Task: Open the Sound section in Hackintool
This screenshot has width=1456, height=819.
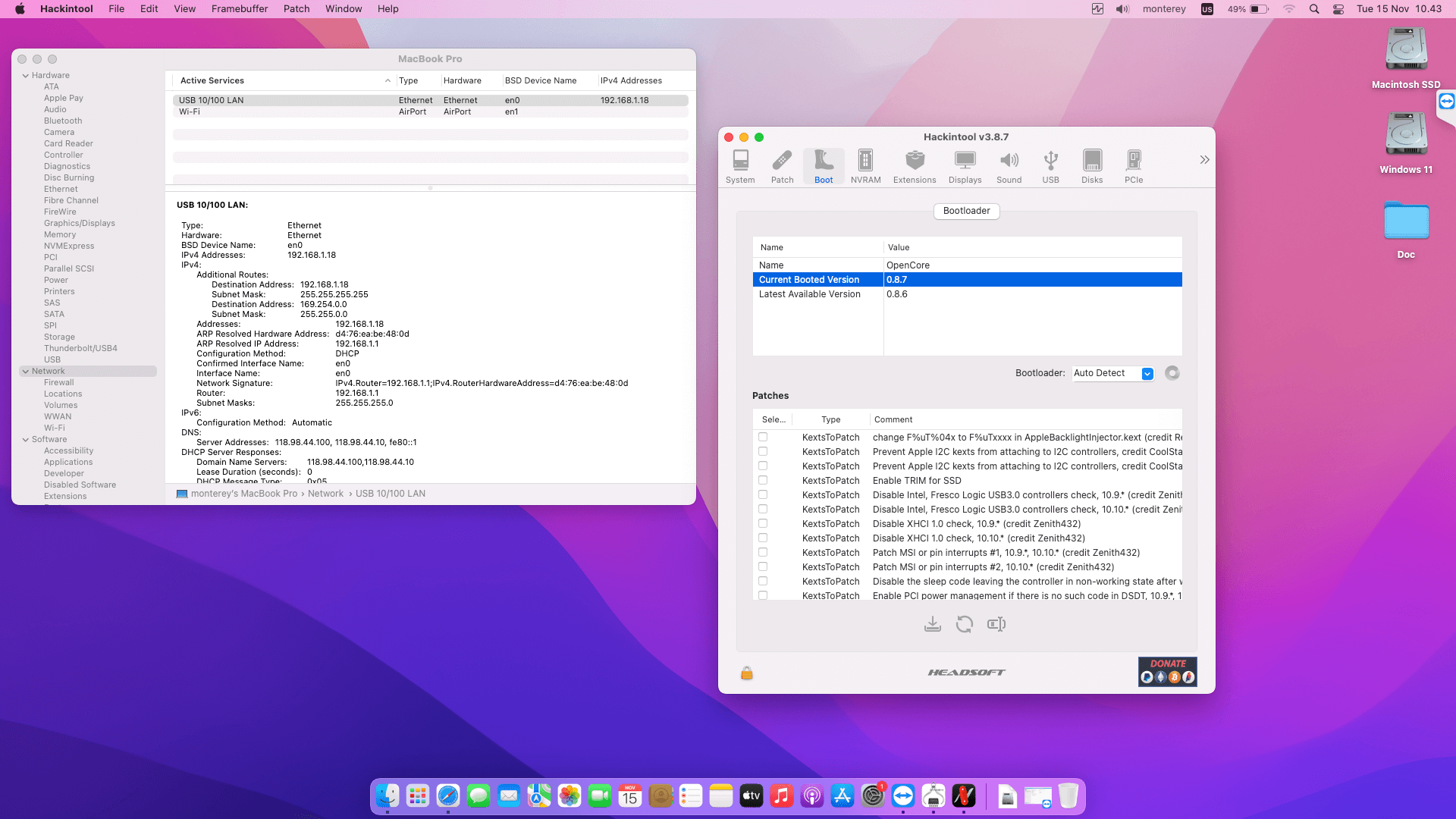Action: click(x=1009, y=166)
